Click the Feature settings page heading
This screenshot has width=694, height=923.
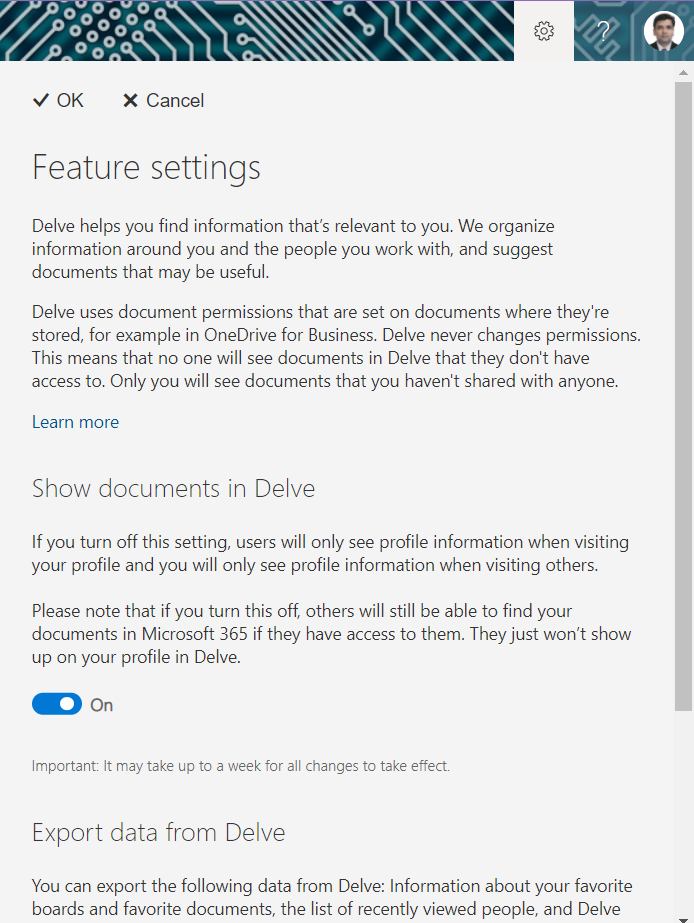point(146,167)
